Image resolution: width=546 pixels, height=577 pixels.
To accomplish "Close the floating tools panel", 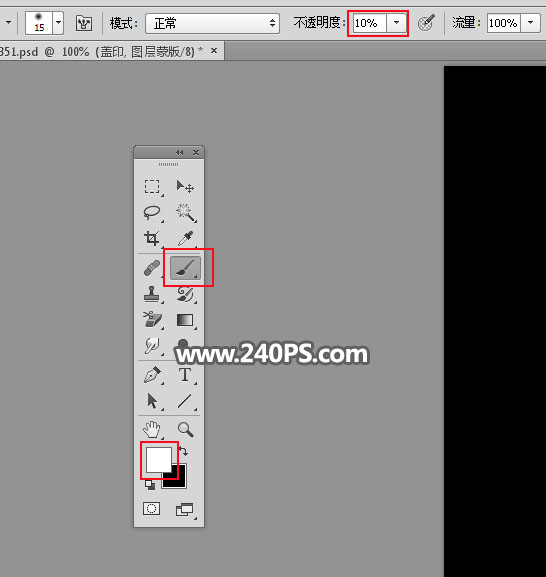I will coord(196,152).
